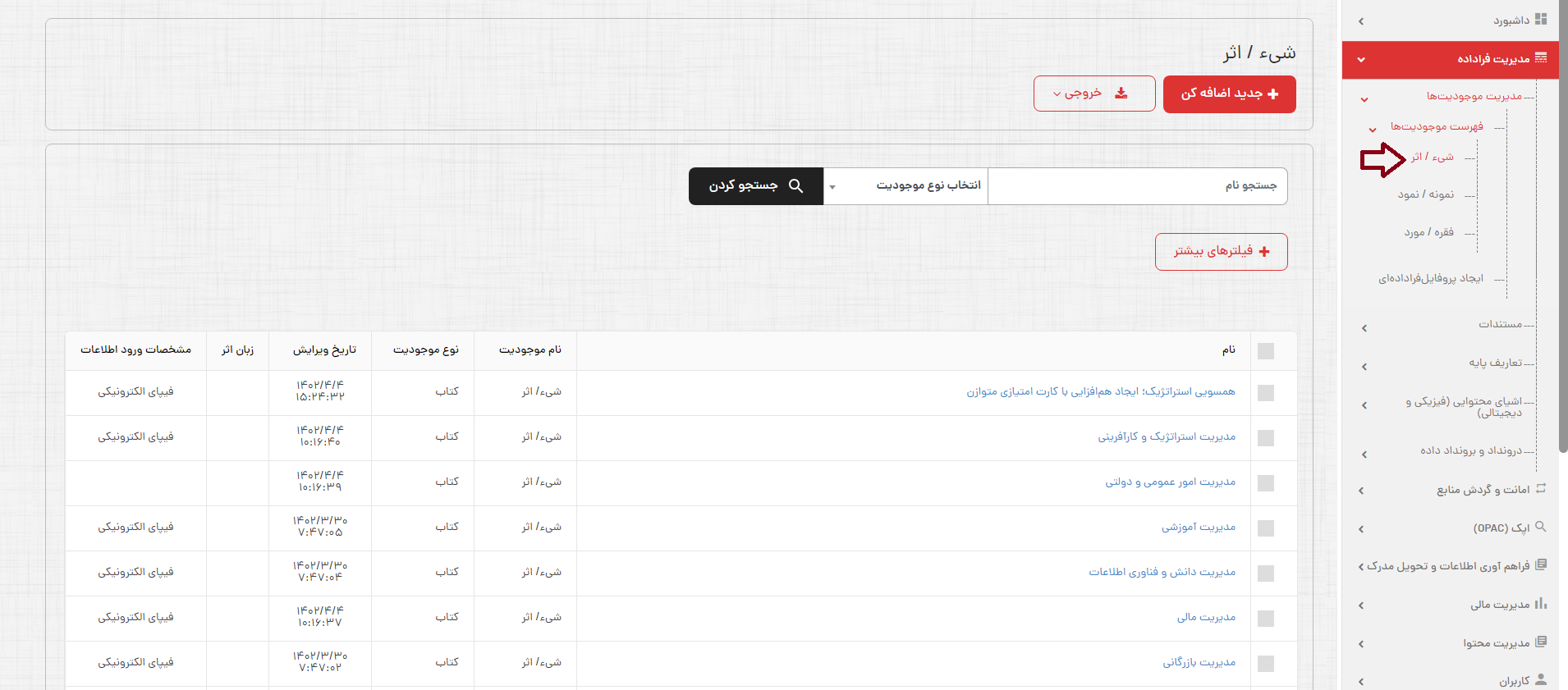The height and width of the screenshot is (690, 1568).
Task: Click the جدید اضافه کن button
Action: [x=1229, y=94]
